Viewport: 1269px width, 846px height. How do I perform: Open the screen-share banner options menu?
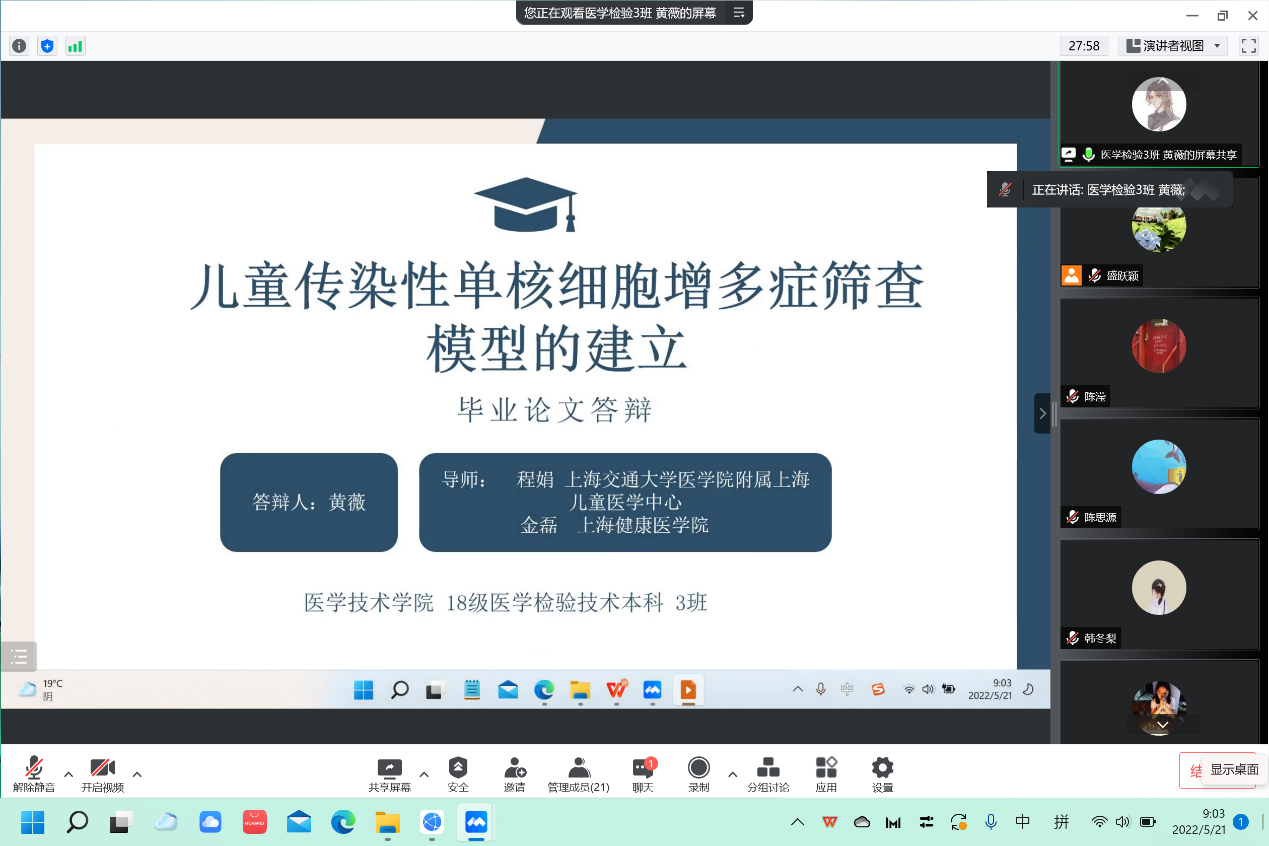(739, 12)
